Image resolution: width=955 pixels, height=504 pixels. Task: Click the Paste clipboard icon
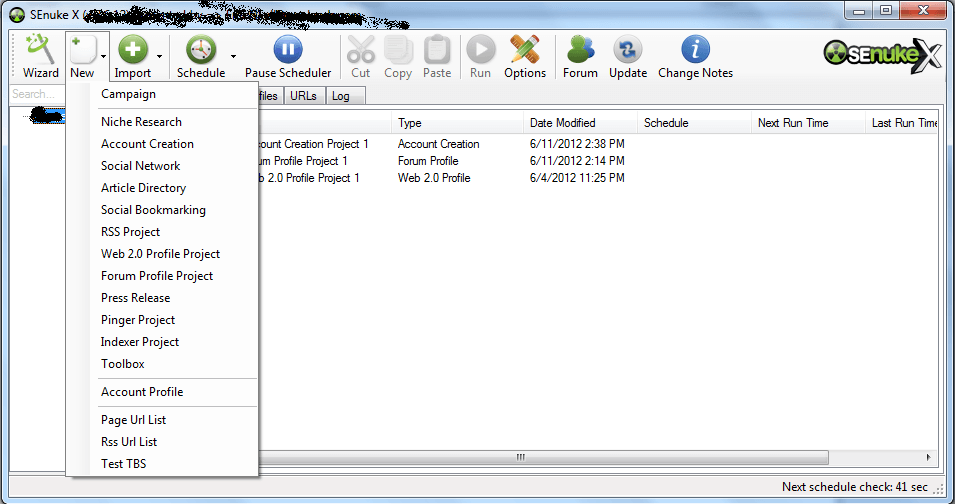(x=437, y=49)
